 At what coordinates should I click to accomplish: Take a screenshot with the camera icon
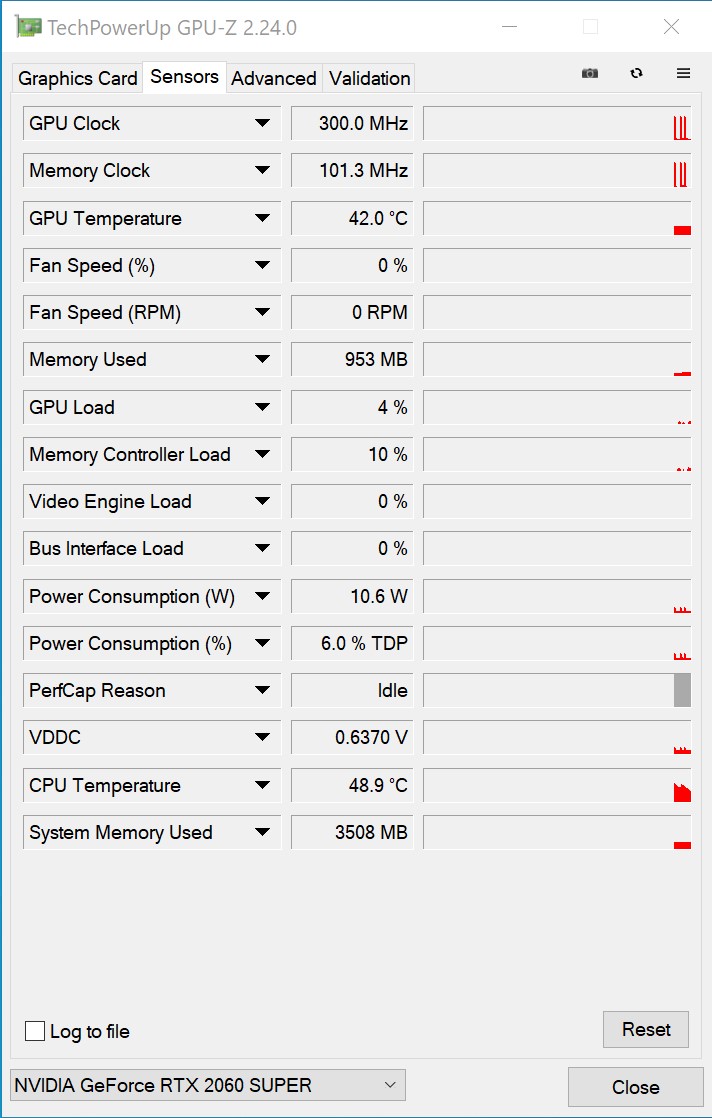(589, 73)
